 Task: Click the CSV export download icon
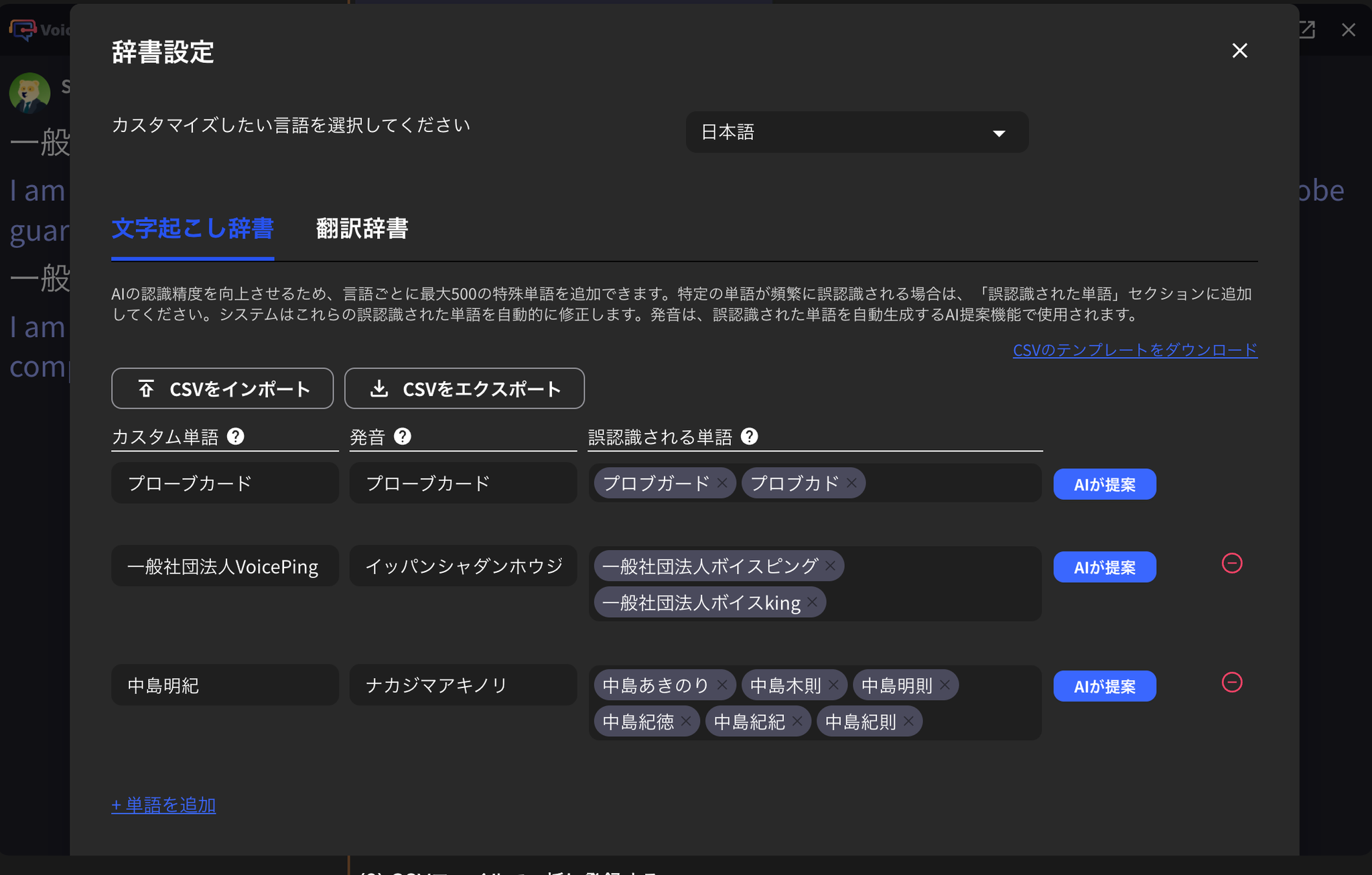click(x=379, y=389)
